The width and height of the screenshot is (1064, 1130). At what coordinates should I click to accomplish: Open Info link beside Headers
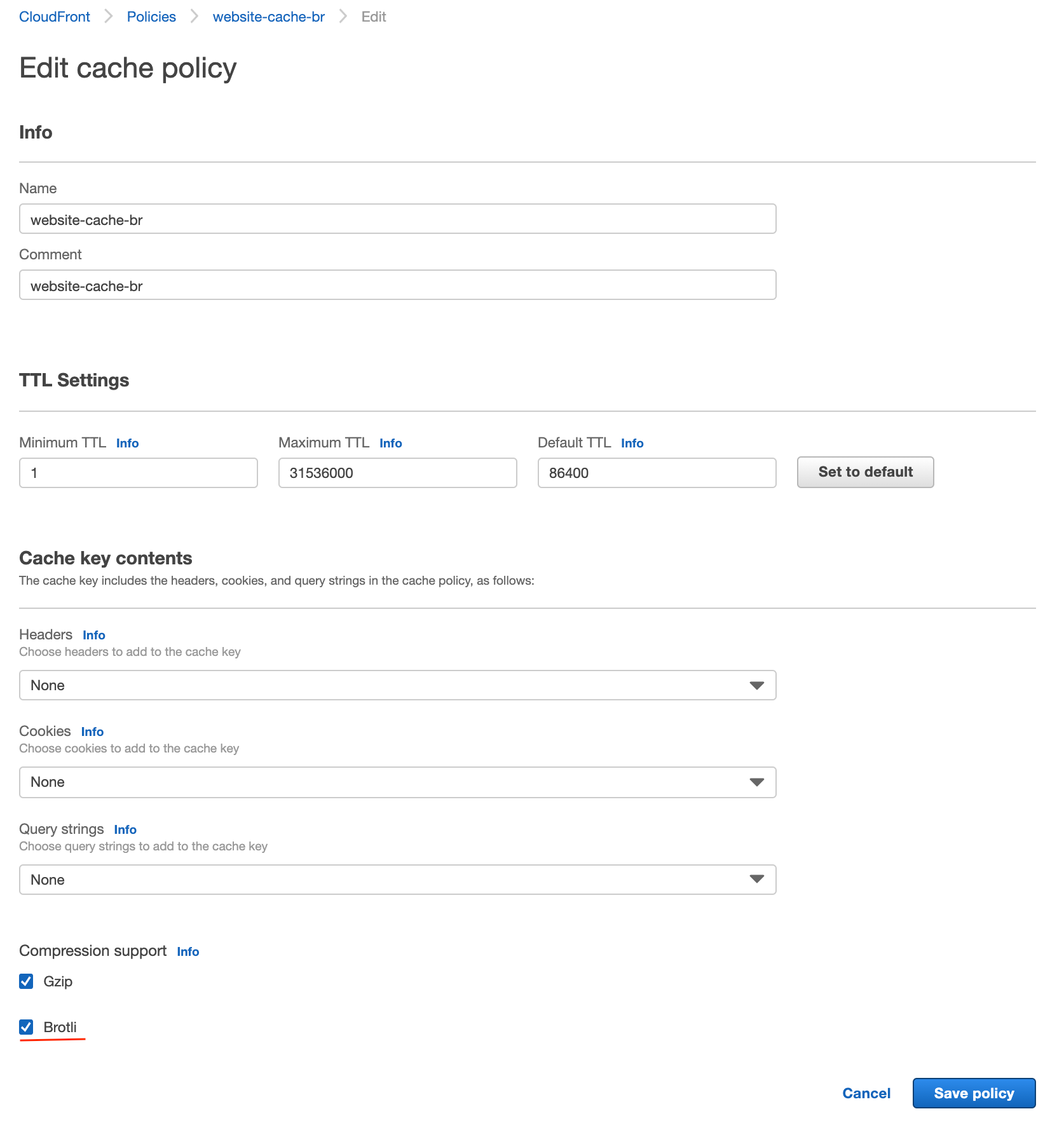[93, 635]
